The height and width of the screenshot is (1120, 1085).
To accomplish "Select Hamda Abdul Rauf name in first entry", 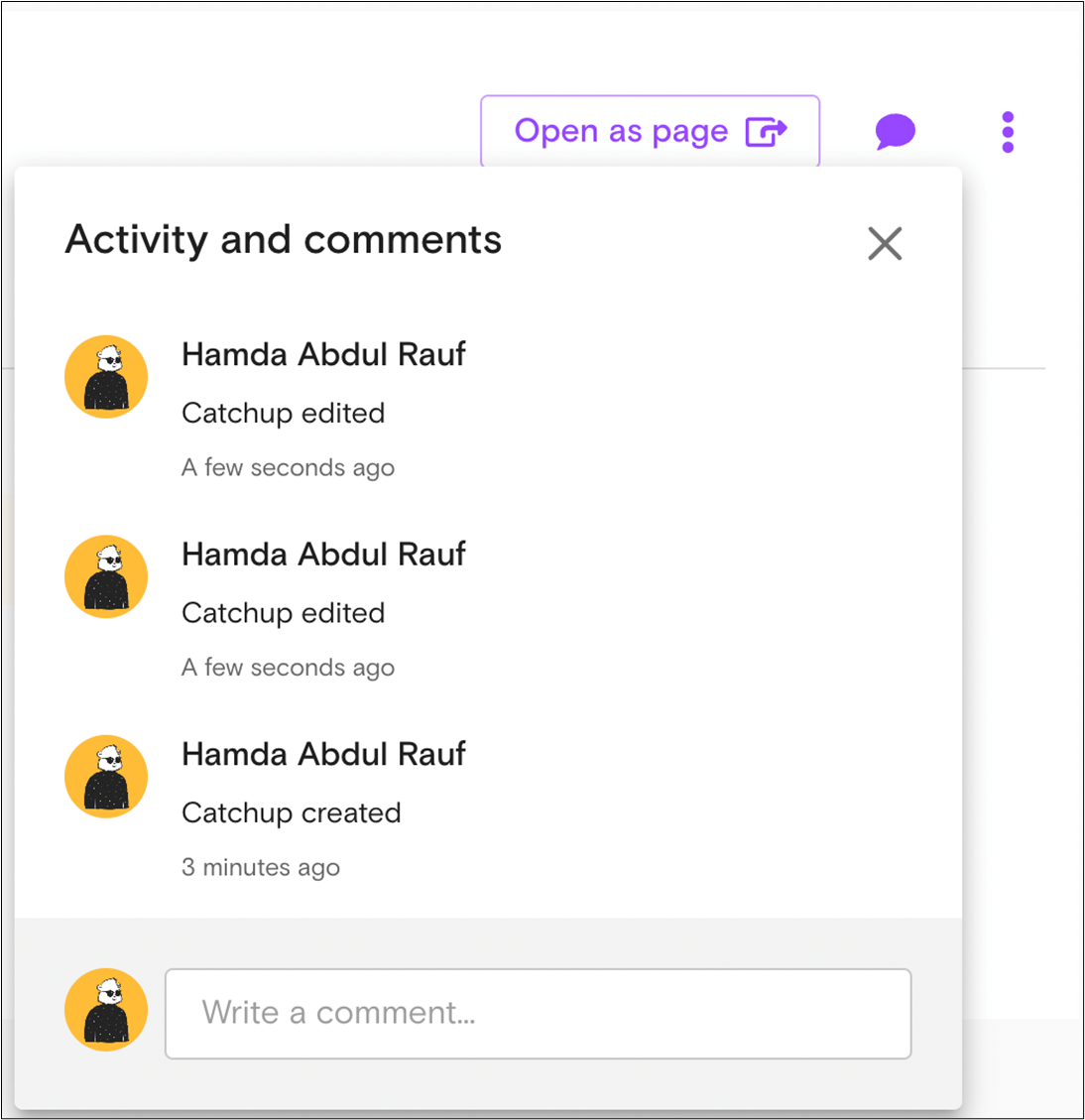I will 323,354.
